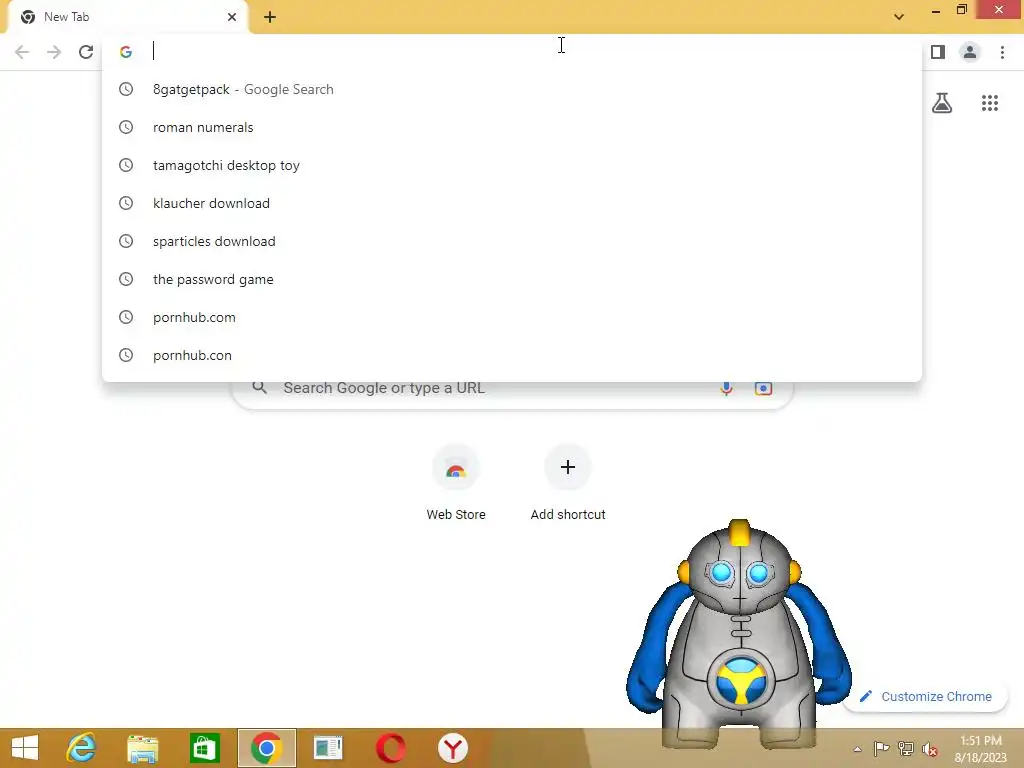
Task: Open Windows Store from taskbar
Action: point(204,748)
